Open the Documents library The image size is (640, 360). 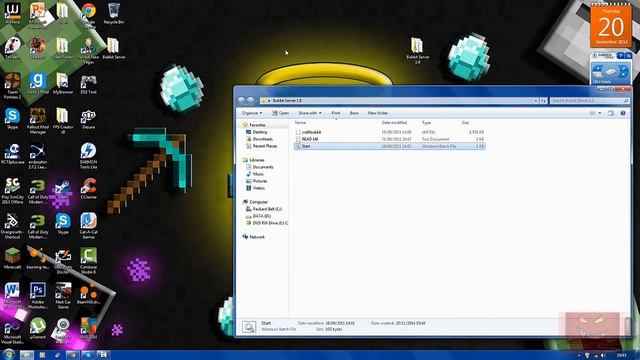click(260, 167)
